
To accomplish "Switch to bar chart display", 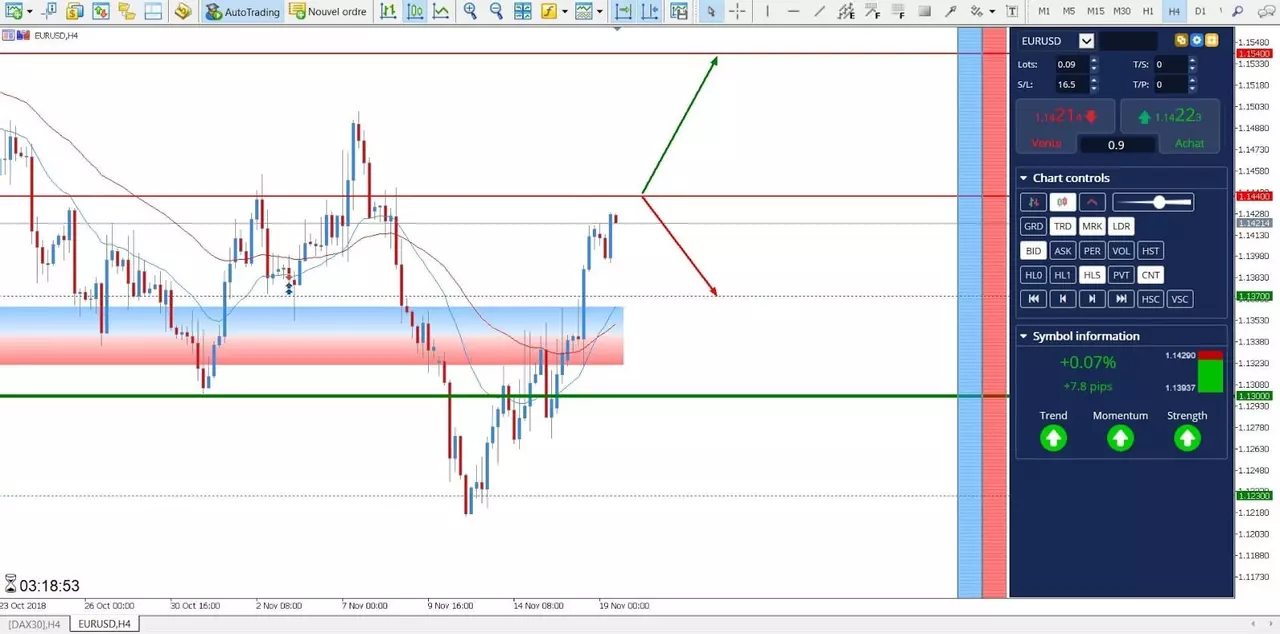I will tap(388, 12).
